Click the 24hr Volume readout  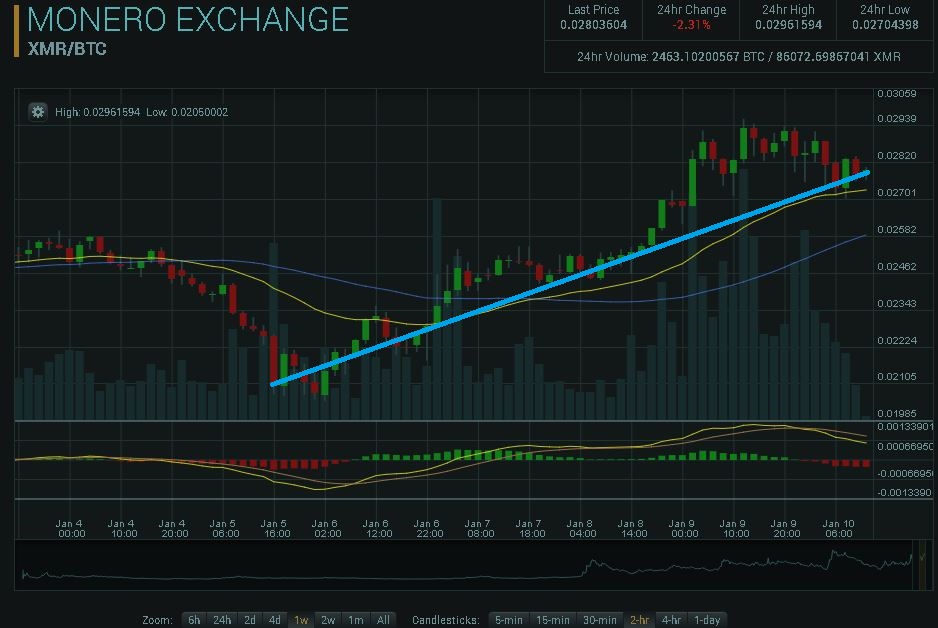(x=739, y=57)
